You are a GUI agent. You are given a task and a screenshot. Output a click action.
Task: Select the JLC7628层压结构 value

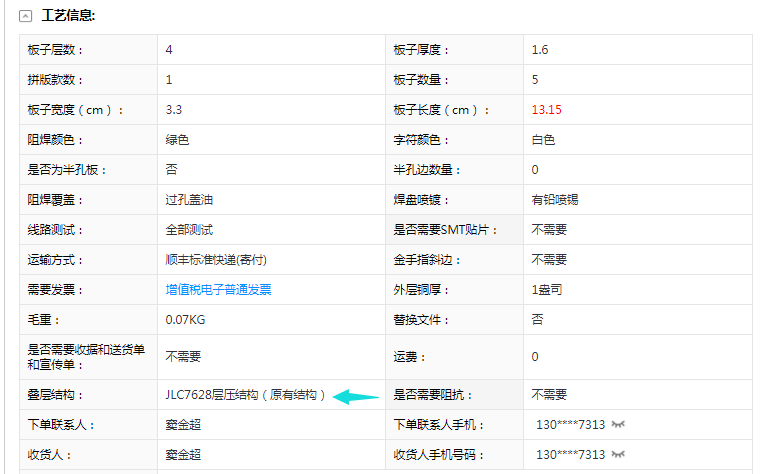click(x=246, y=395)
